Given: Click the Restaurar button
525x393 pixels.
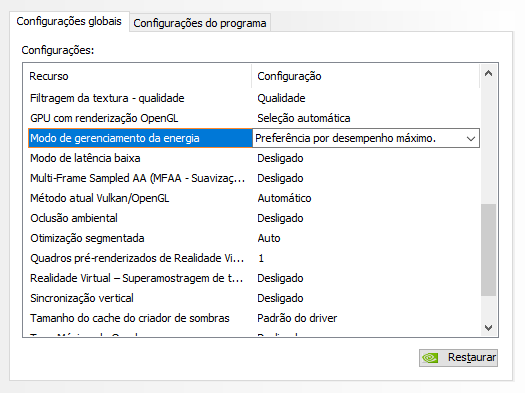Looking at the screenshot, I should pyautogui.click(x=458, y=358).
